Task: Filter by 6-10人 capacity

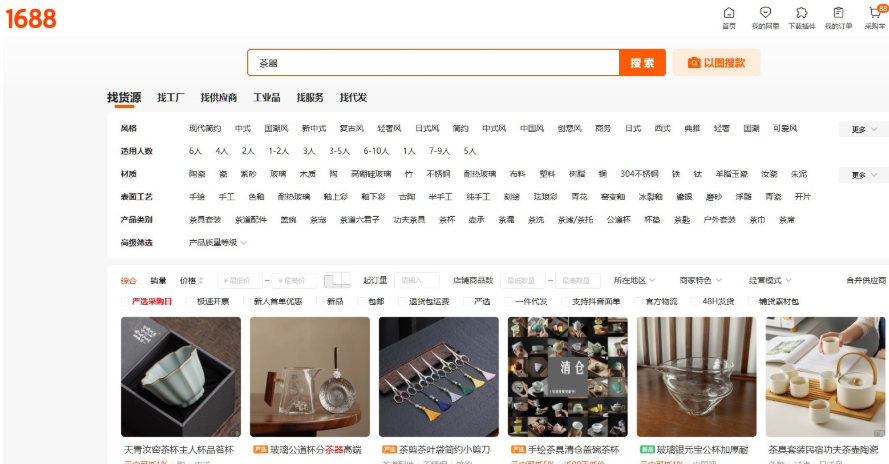Action: (x=376, y=151)
